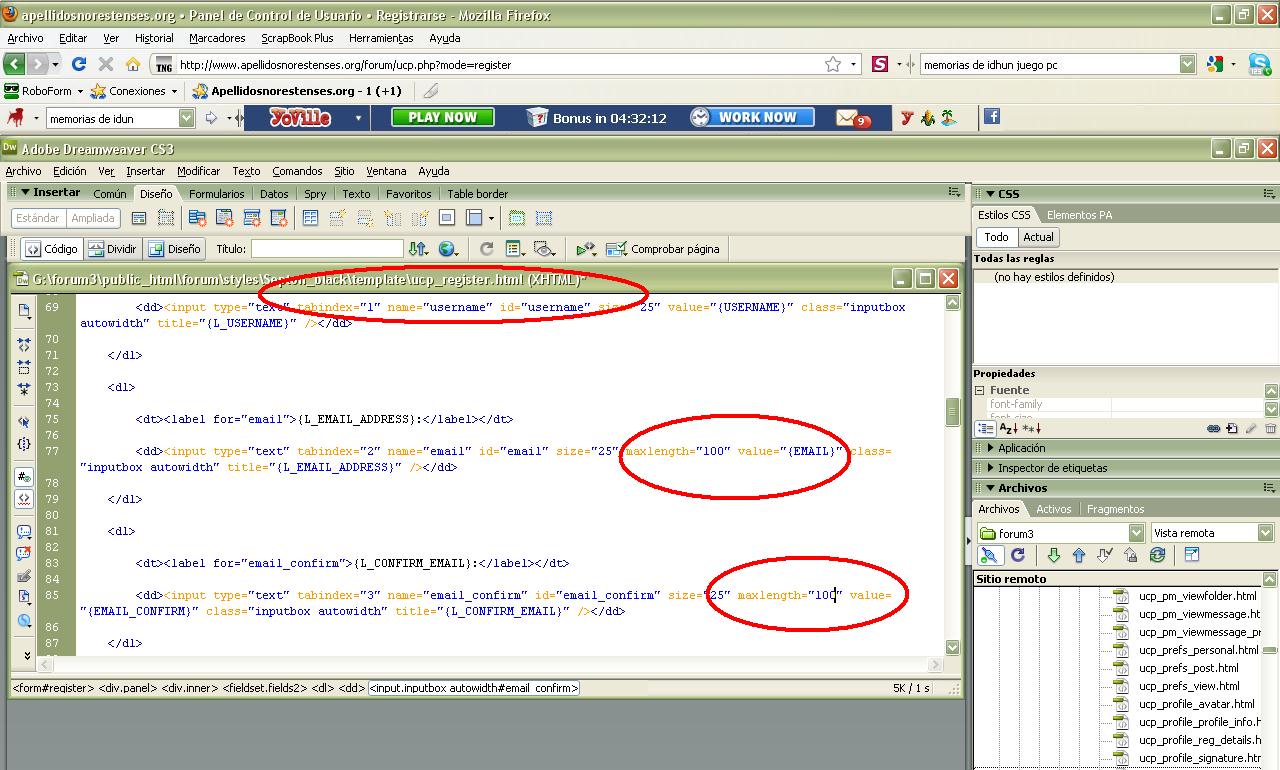Select Todo mode in CSS panel
The image size is (1280, 770).
pyautogui.click(x=996, y=237)
